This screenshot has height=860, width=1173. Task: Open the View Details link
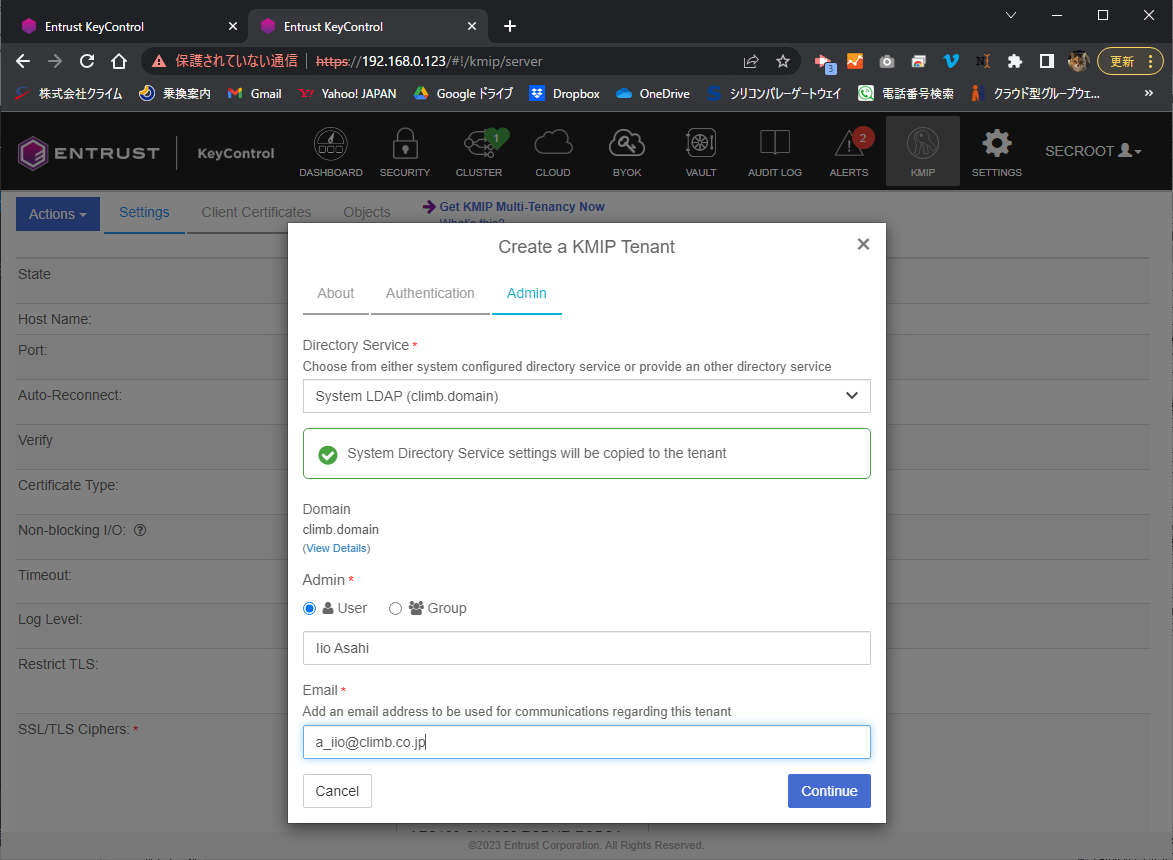click(x=337, y=548)
